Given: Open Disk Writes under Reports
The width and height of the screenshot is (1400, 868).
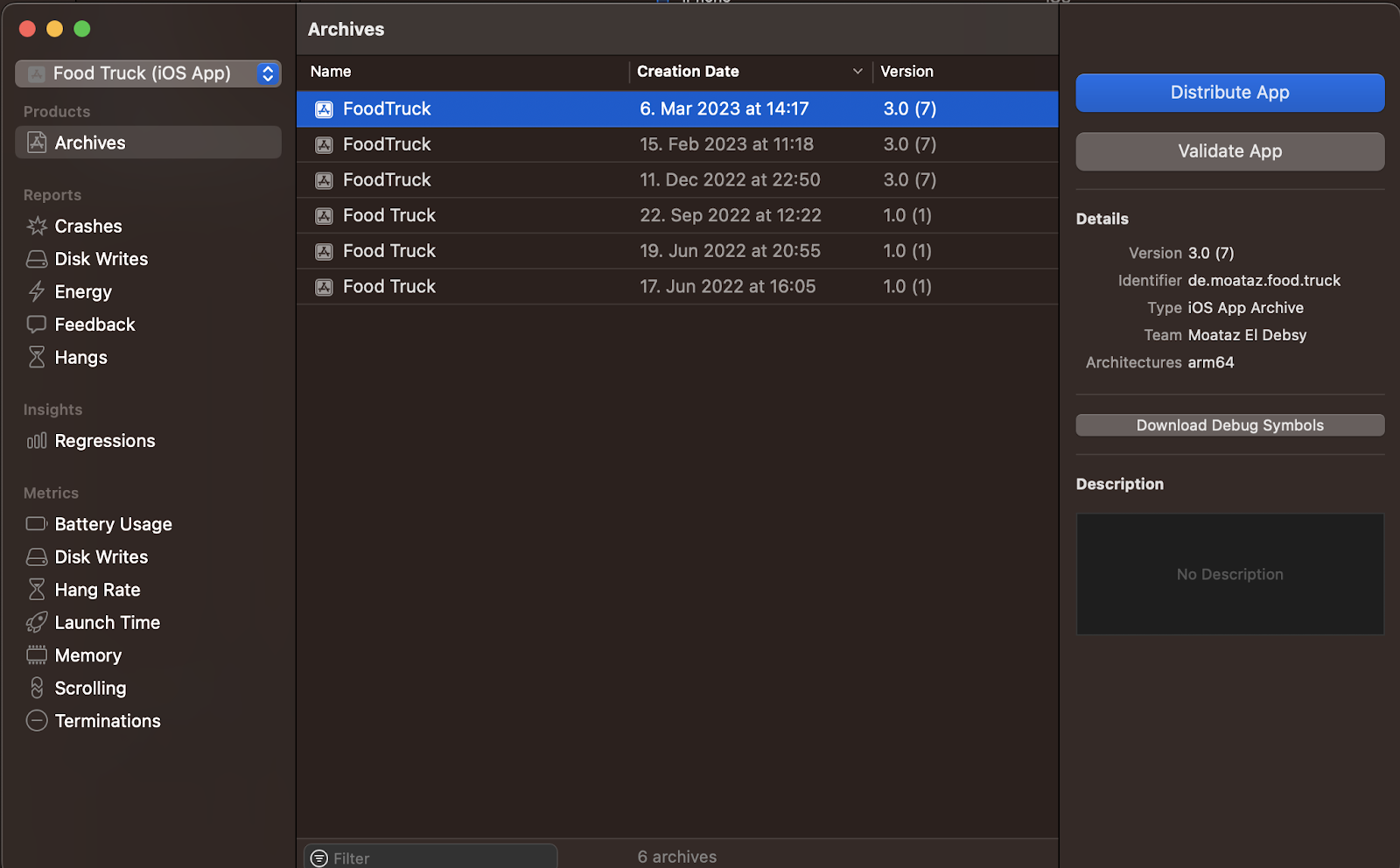Looking at the screenshot, I should click(101, 259).
